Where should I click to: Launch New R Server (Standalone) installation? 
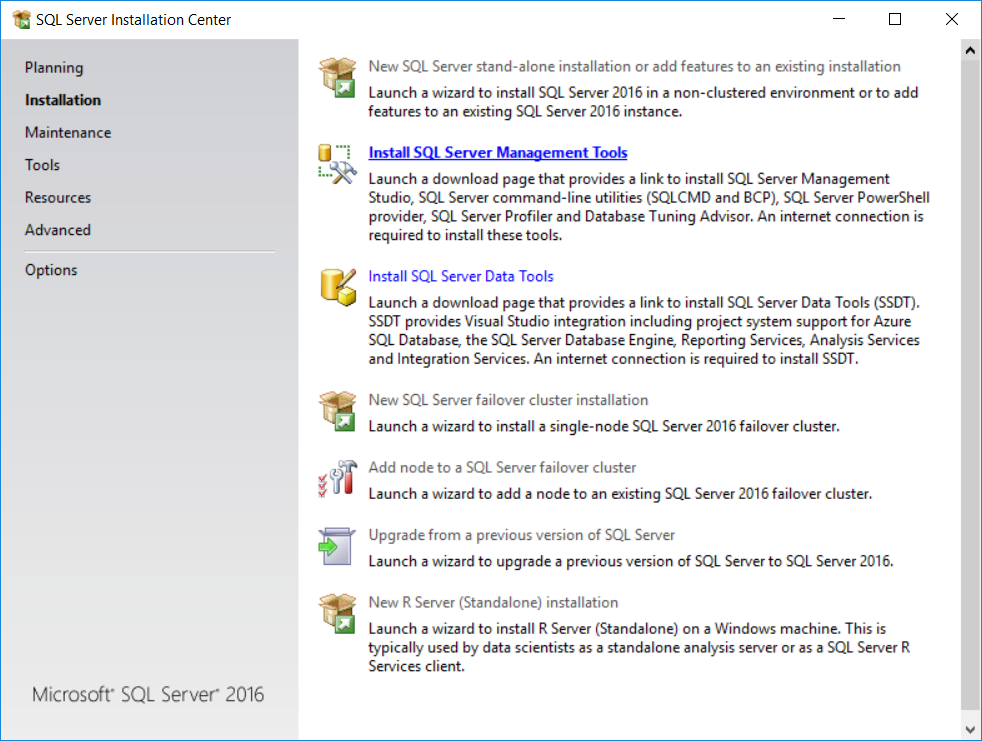click(493, 603)
